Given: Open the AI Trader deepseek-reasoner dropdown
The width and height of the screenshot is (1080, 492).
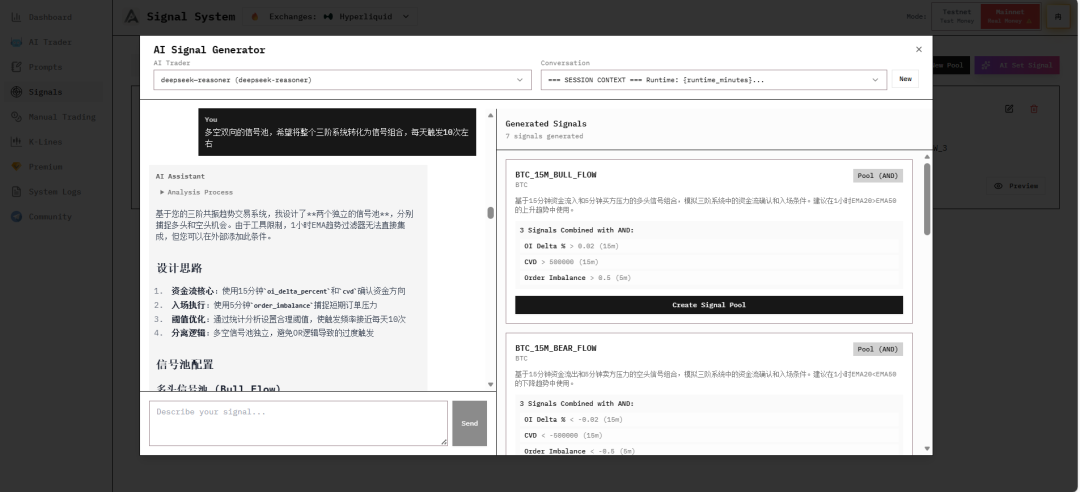Looking at the screenshot, I should (342, 80).
